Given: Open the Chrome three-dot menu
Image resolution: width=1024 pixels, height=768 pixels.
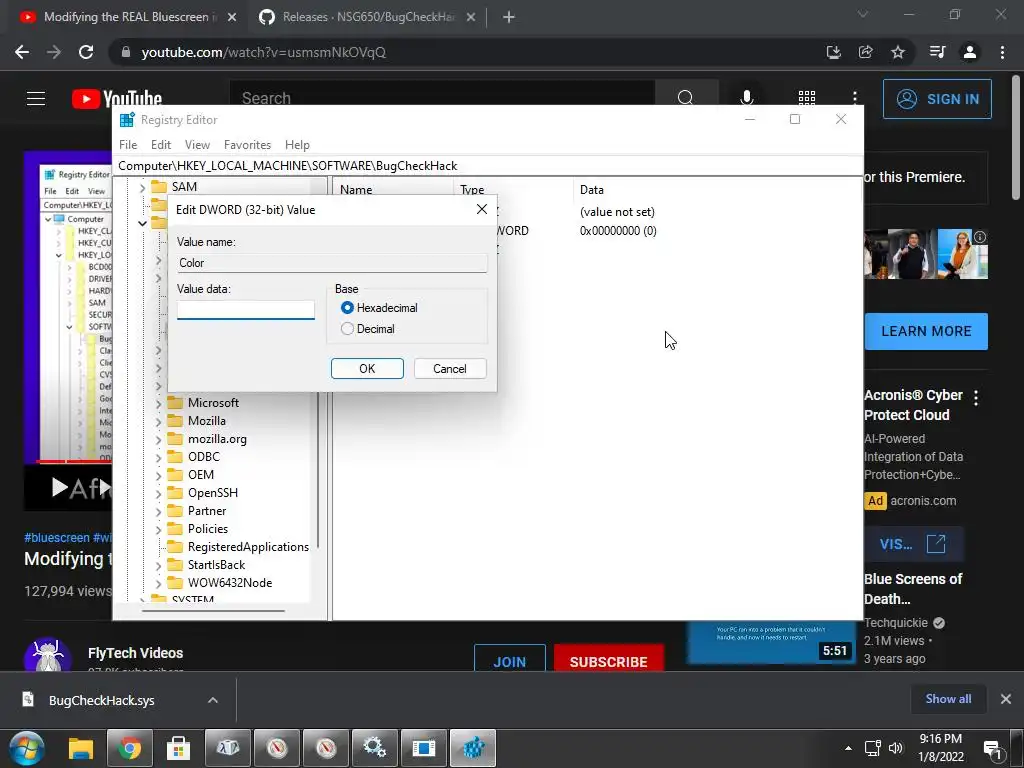Looking at the screenshot, I should 1002,52.
